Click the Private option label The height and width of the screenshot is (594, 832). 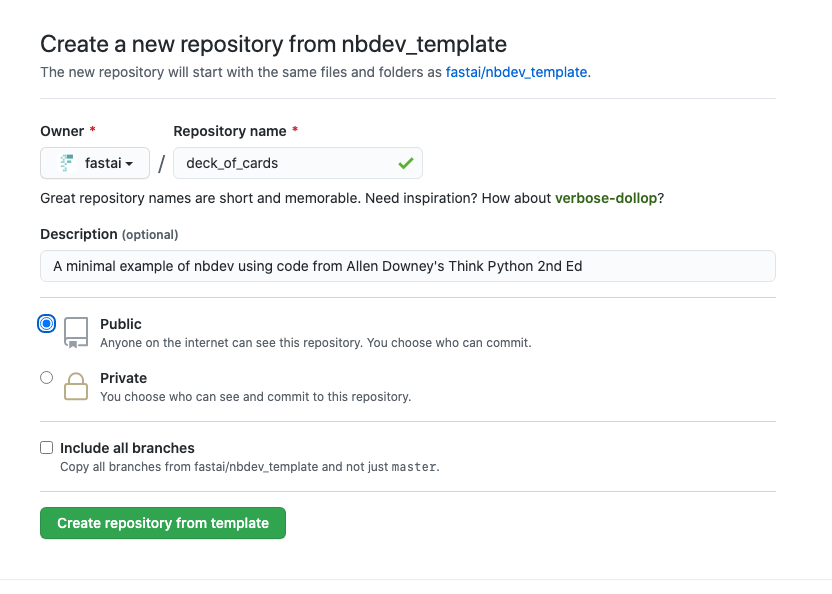coord(124,378)
